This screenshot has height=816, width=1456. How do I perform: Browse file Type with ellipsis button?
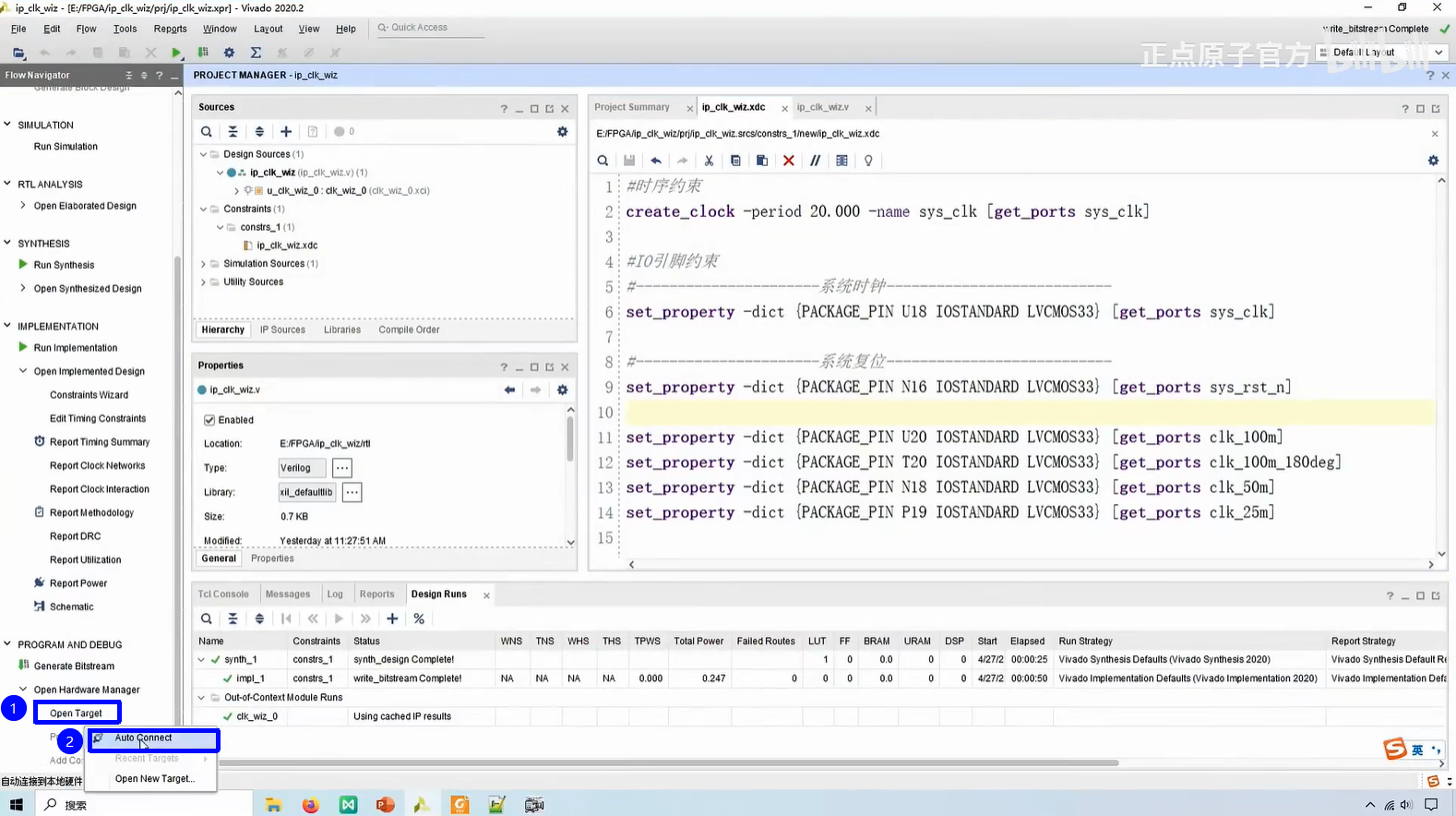click(342, 468)
